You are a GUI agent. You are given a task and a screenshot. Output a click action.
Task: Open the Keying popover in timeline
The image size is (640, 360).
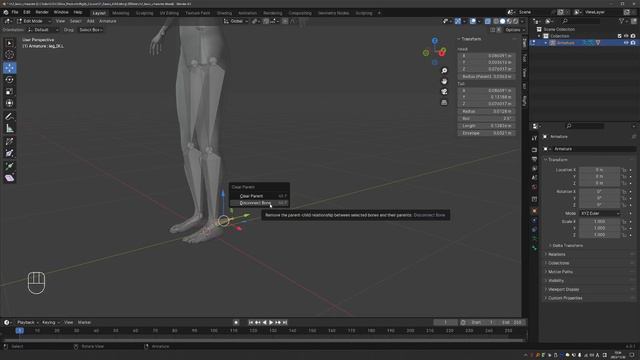tap(51, 322)
